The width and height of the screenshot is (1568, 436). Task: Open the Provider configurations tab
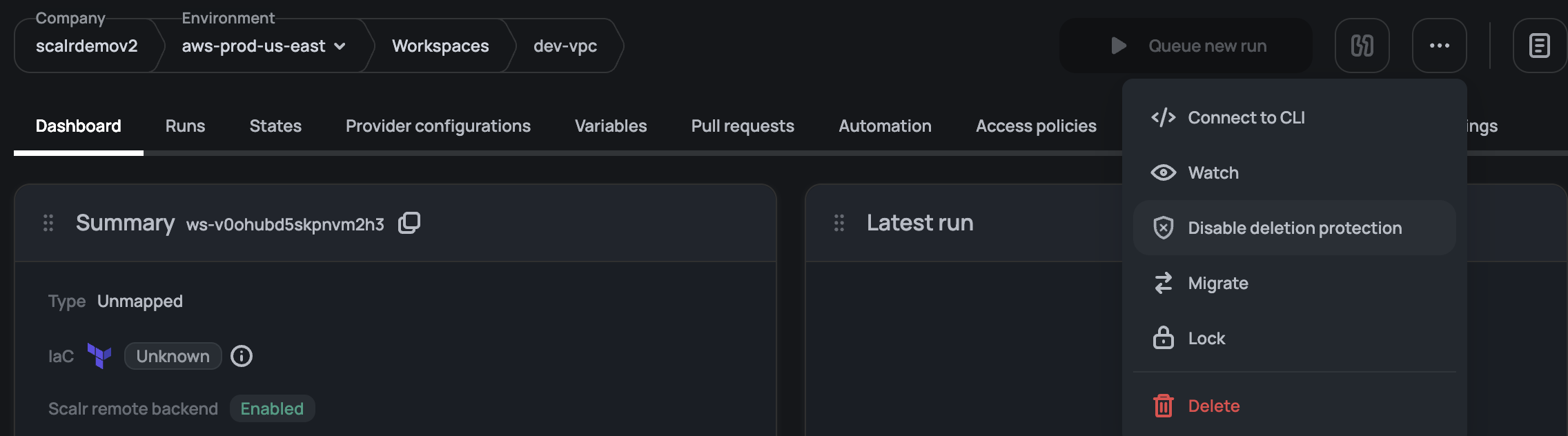438,126
